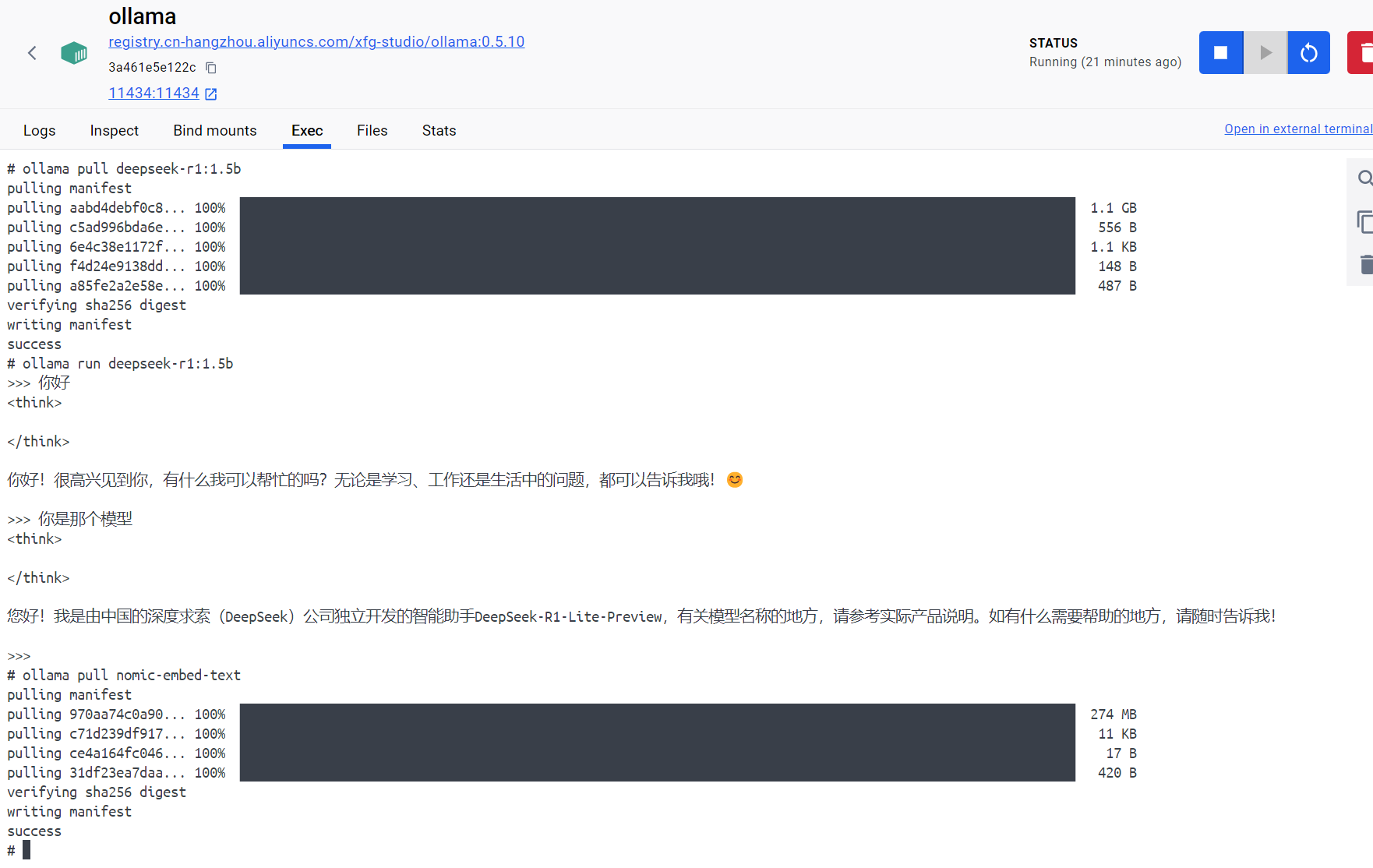Copy terminal output to clipboard
Screen dimensions: 1373x868
coord(1364,222)
